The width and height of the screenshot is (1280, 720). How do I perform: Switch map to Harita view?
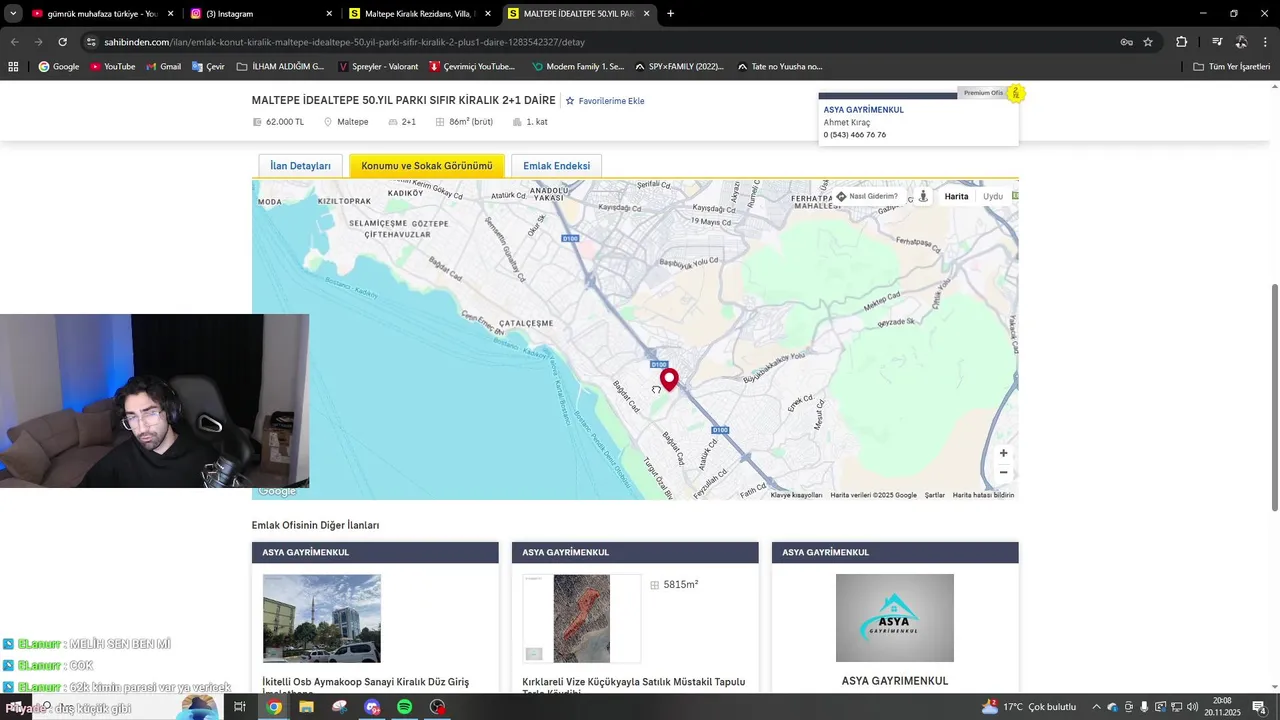956,196
